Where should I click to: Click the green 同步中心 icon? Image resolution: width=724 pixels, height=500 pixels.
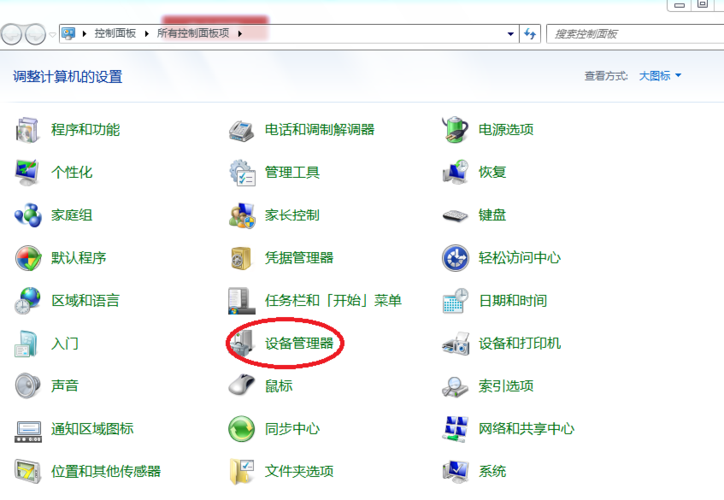241,429
